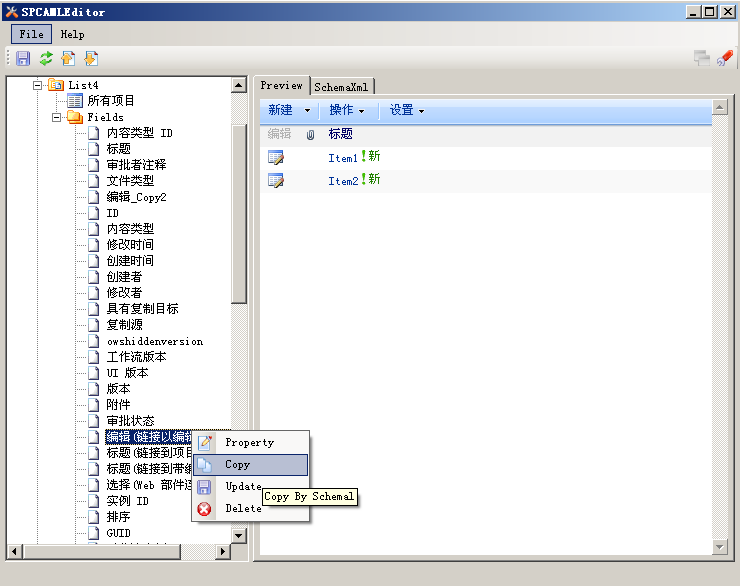740x586 pixels.
Task: Select the 创建者 field
Action: (124, 277)
